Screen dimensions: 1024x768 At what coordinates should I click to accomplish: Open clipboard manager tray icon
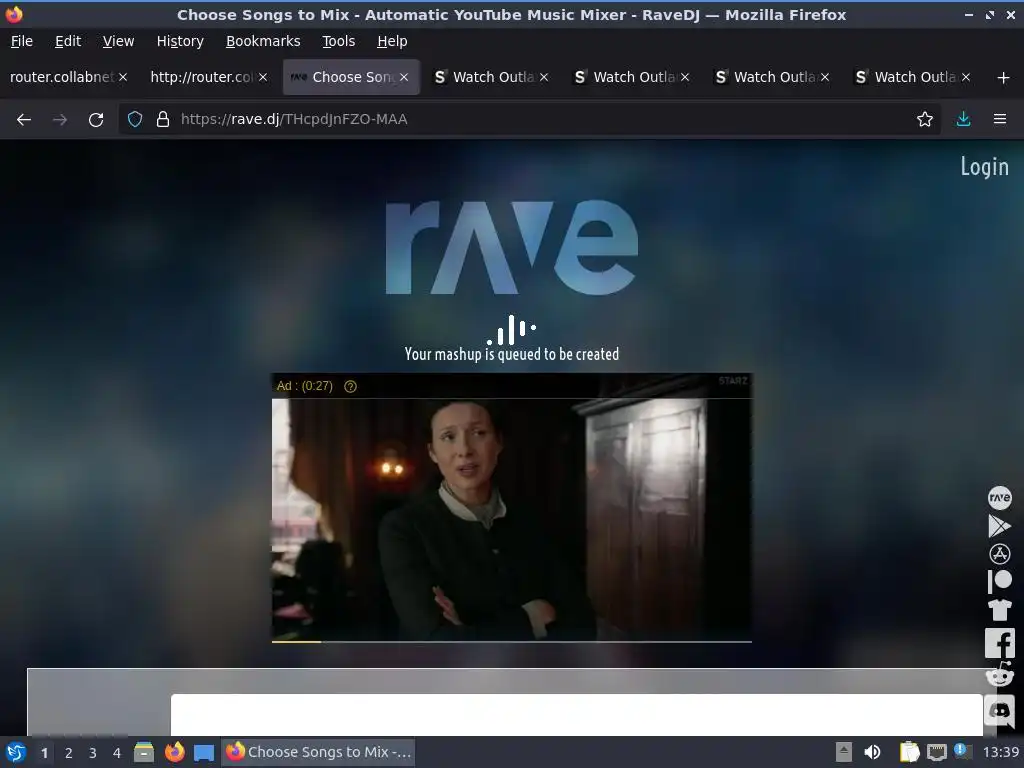[x=909, y=752]
